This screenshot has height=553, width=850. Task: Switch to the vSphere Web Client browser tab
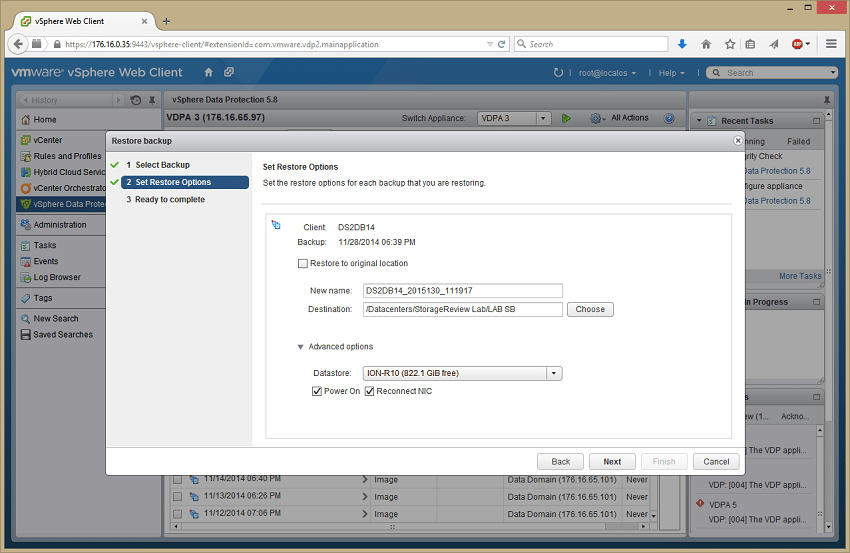click(x=83, y=21)
